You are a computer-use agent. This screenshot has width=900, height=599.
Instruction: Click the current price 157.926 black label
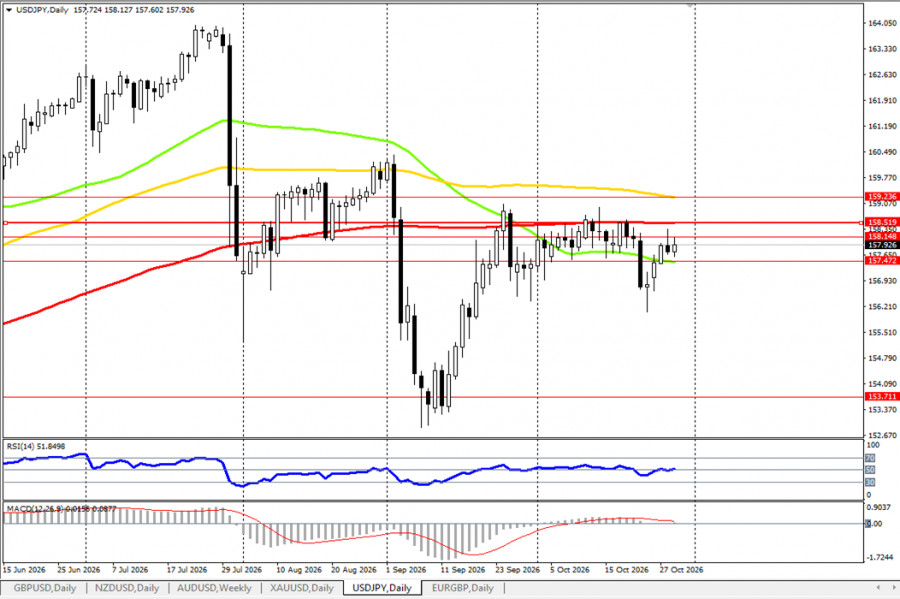coord(882,245)
